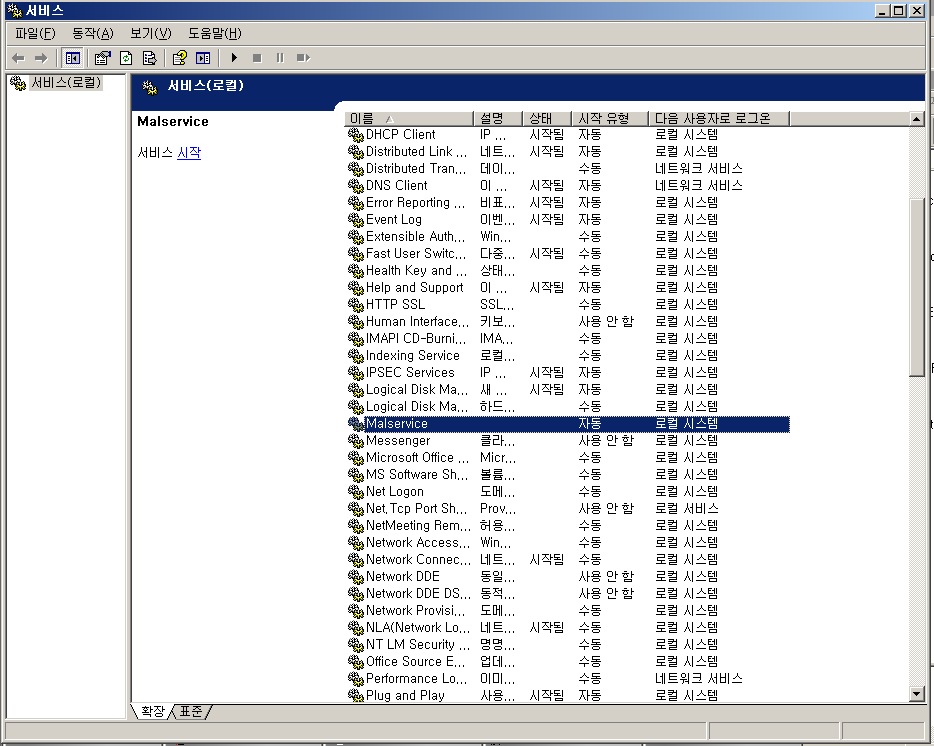Click the Forward arrow toolbar icon

tap(41, 58)
